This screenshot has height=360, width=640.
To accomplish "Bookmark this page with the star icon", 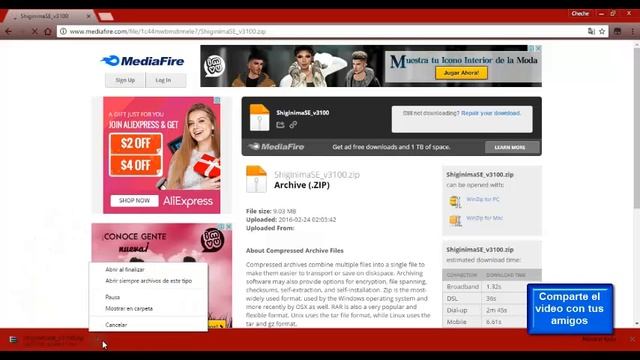I will (x=602, y=31).
